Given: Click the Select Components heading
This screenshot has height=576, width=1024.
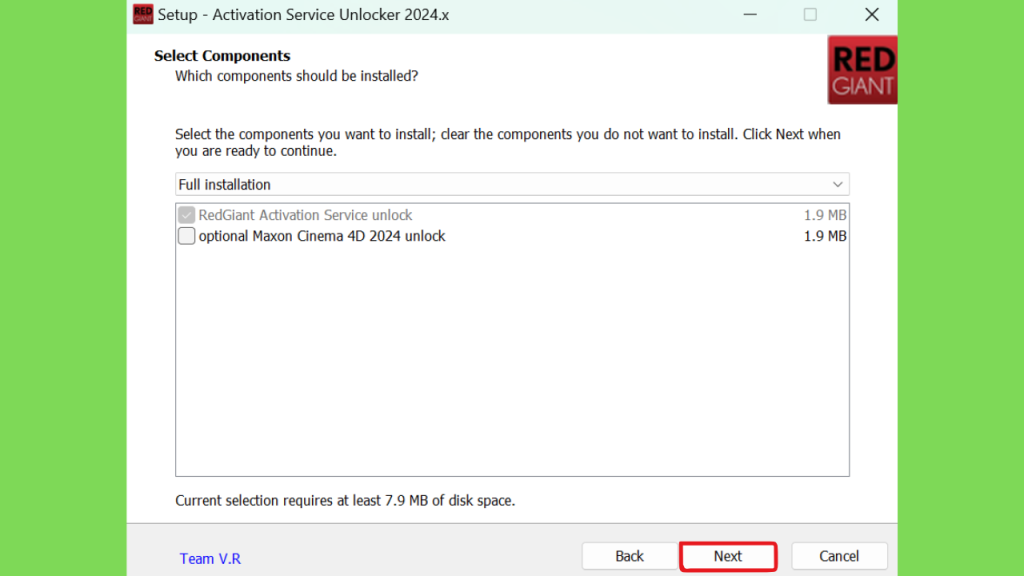Looking at the screenshot, I should point(222,56).
